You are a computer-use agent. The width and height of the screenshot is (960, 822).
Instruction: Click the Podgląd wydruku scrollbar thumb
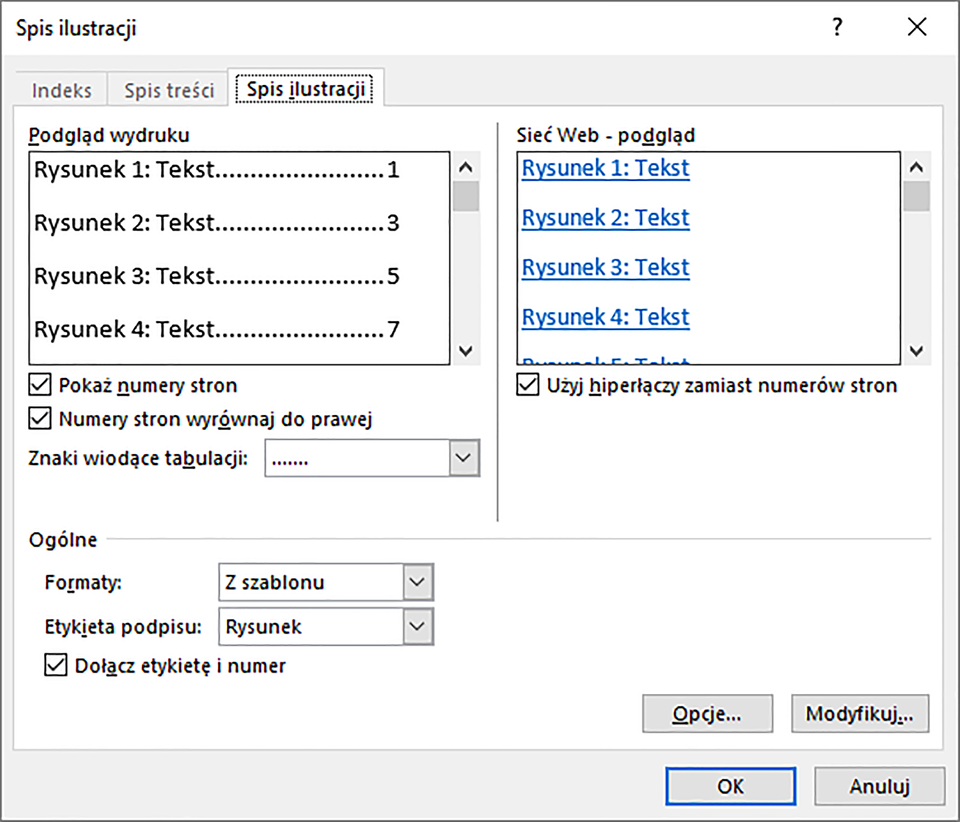click(x=465, y=196)
